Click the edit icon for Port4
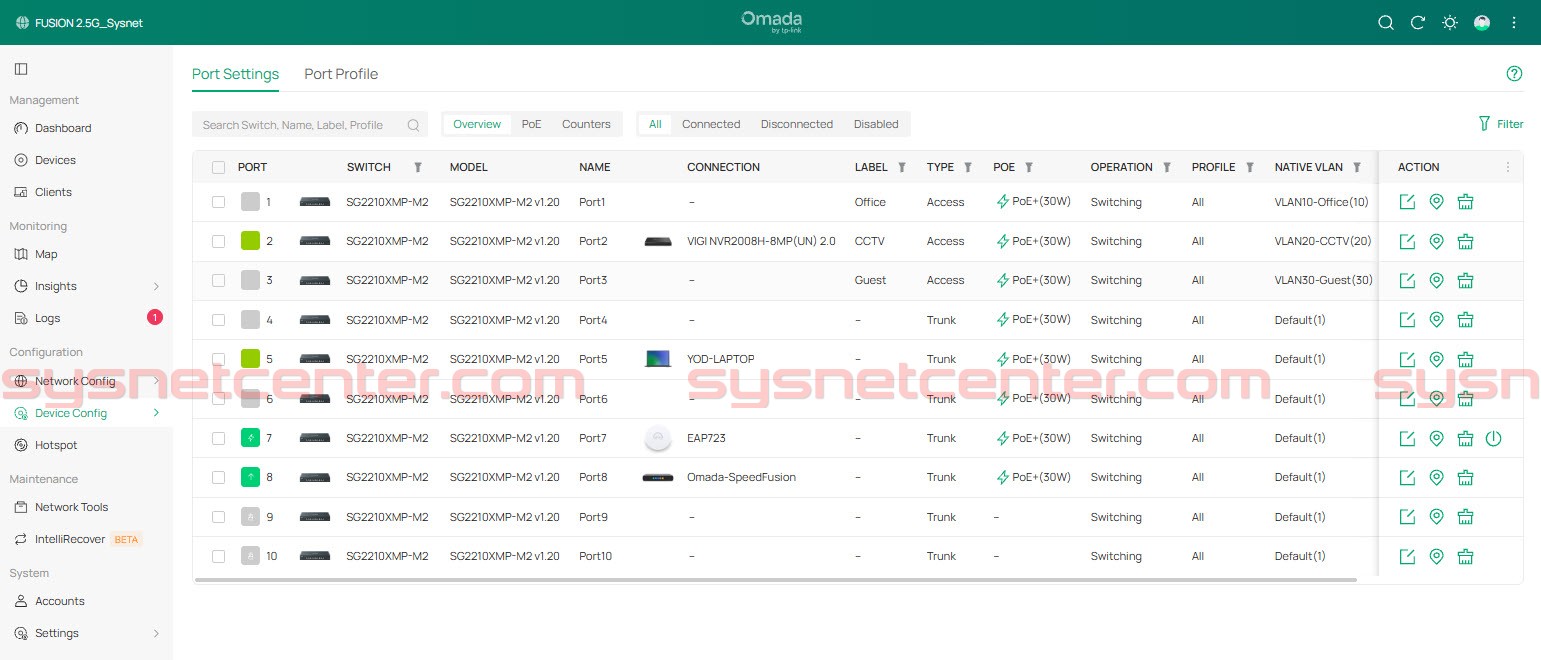Viewport: 1541px width, 660px height. (1407, 320)
